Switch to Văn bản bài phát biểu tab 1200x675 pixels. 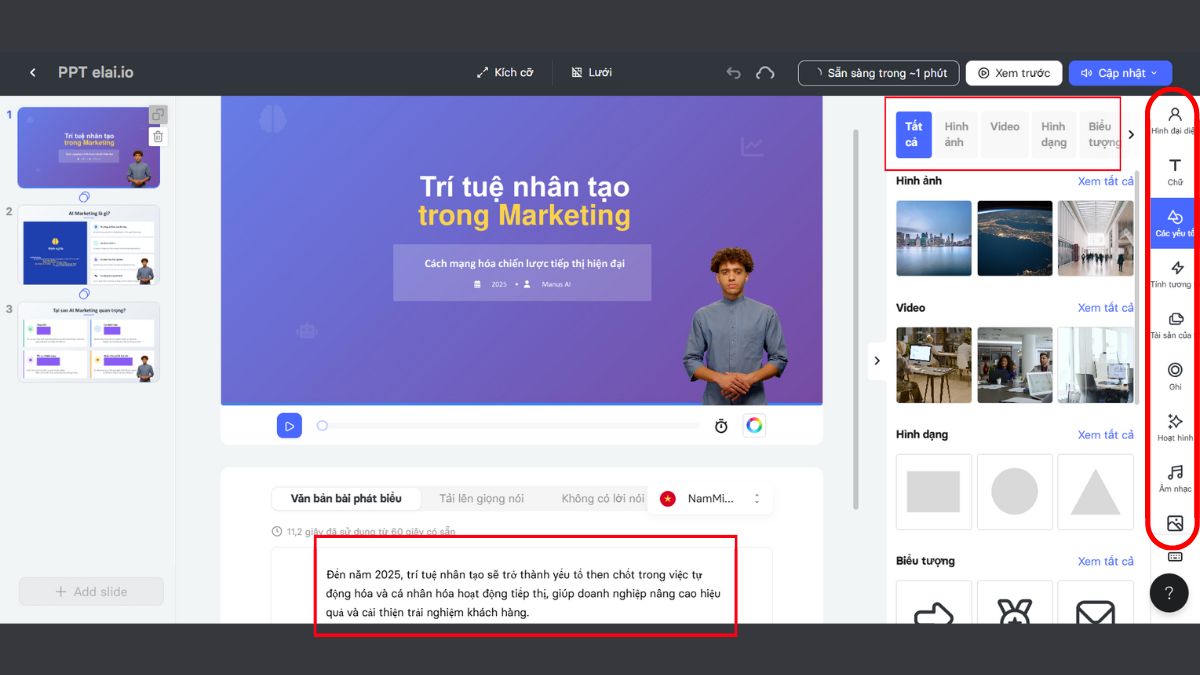[x=346, y=498]
